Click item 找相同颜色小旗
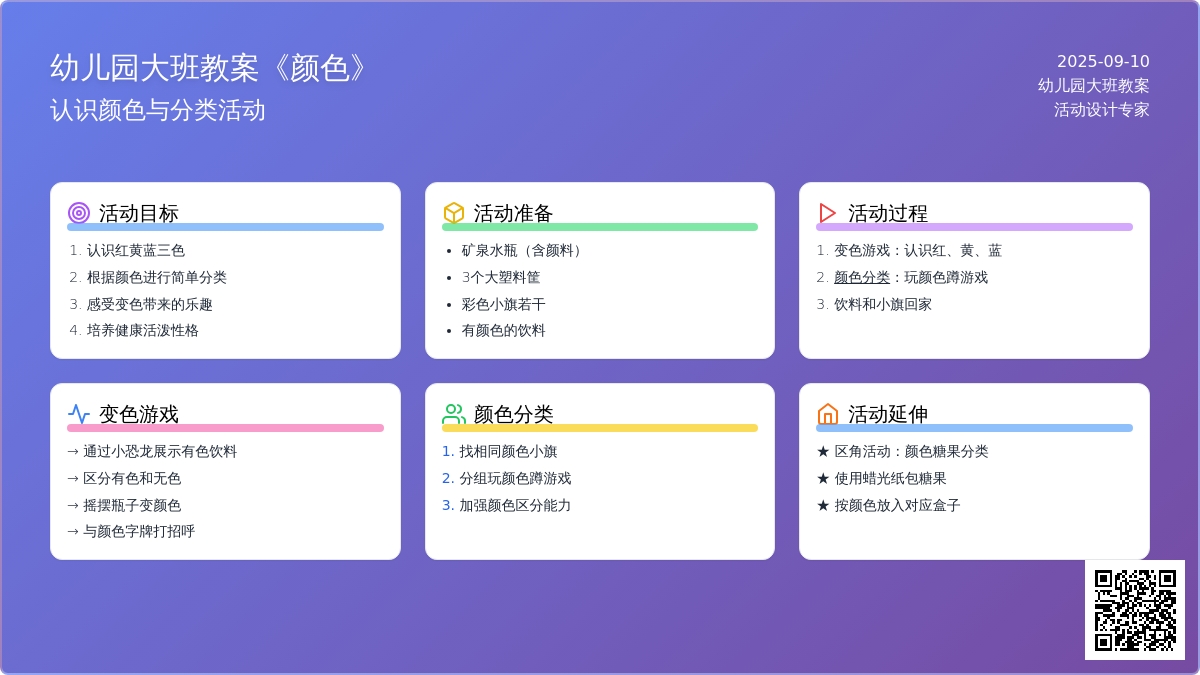1200x675 pixels. click(x=508, y=451)
